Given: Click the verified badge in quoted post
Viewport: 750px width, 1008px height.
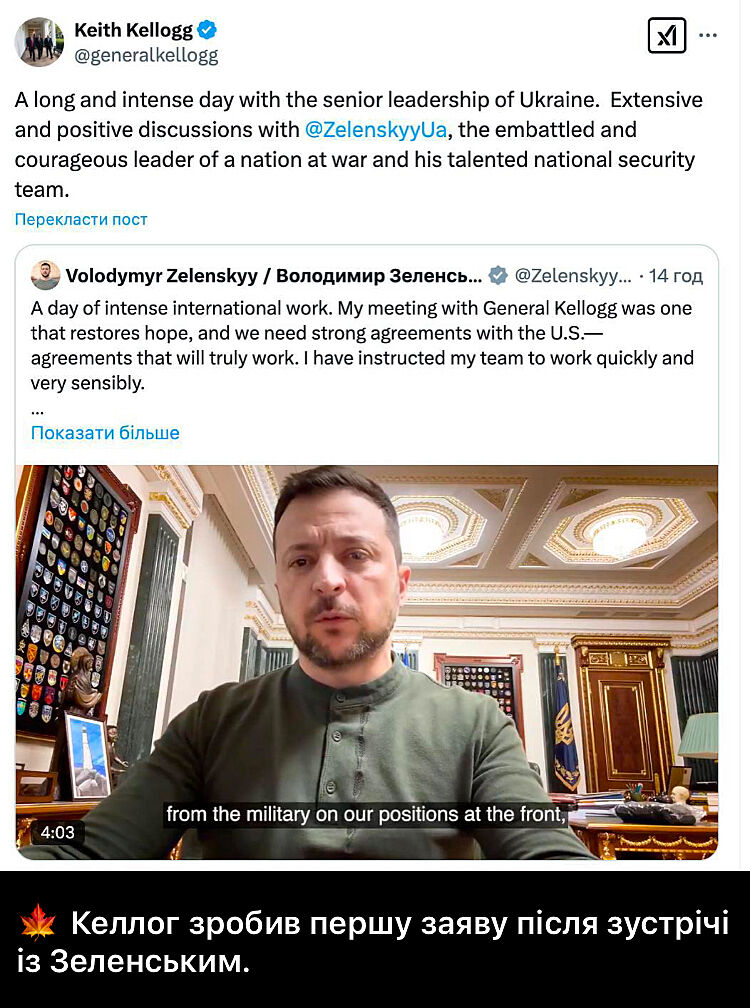Looking at the screenshot, I should coord(498,276).
